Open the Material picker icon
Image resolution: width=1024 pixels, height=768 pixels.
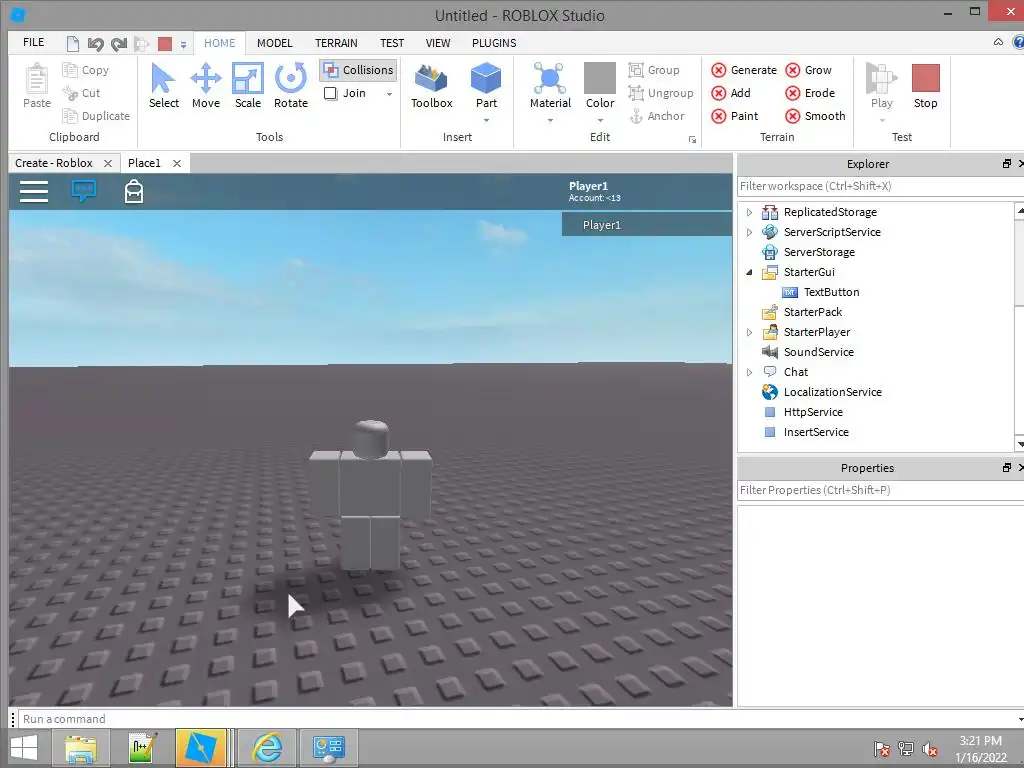click(x=550, y=78)
